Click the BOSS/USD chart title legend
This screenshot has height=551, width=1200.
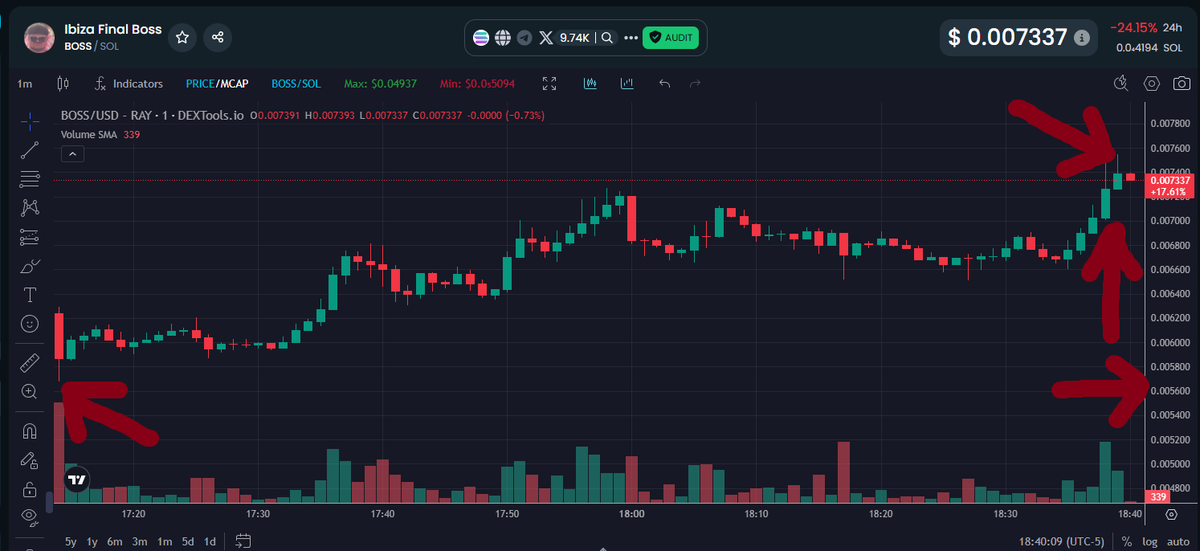pos(153,116)
